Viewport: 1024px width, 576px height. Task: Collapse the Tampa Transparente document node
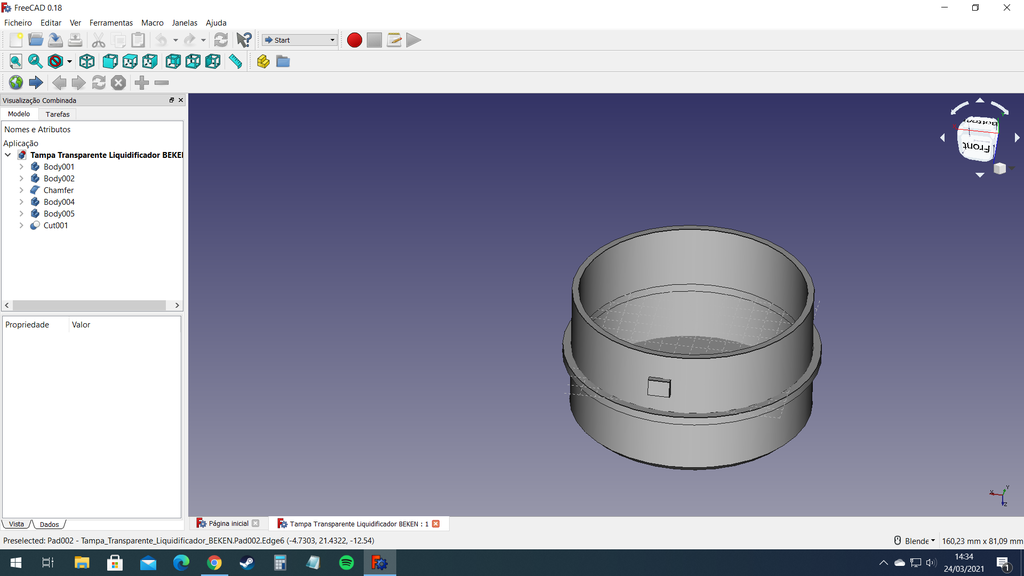pos(8,155)
